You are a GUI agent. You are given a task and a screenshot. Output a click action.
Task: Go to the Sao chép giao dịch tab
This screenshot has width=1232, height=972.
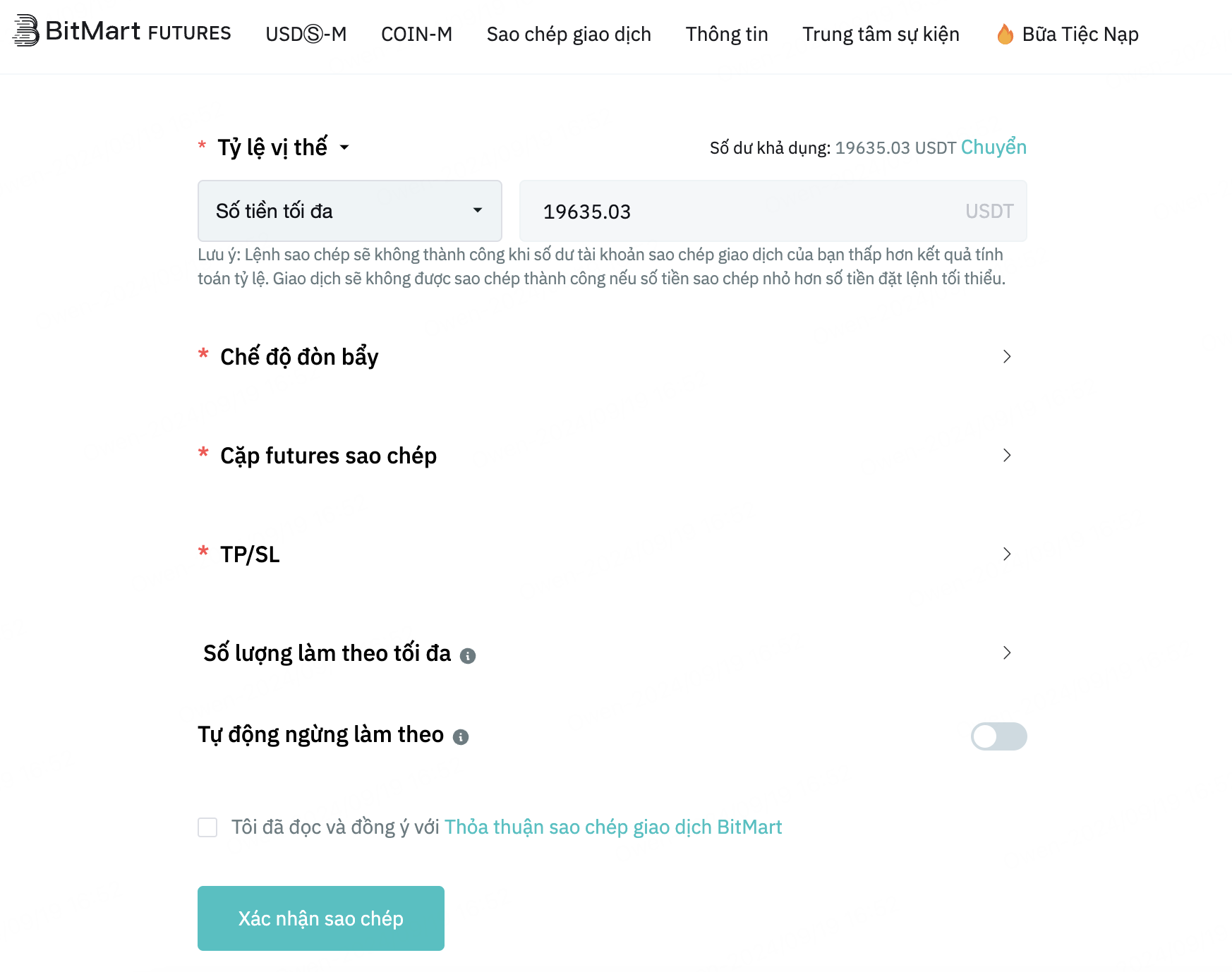569,34
